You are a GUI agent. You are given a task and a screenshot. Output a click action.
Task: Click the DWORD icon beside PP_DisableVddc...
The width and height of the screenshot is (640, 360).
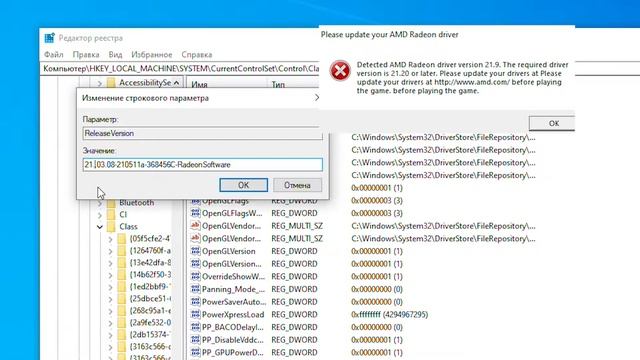click(x=196, y=340)
